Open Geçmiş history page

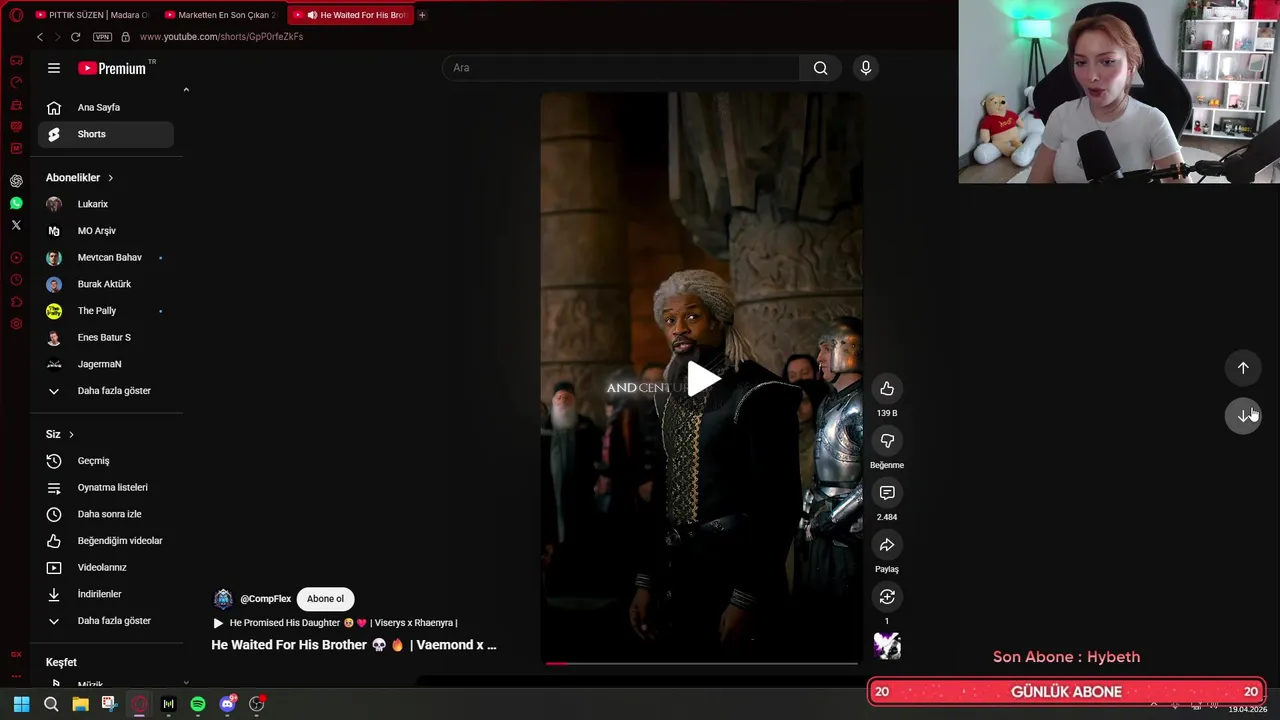[x=106, y=461]
